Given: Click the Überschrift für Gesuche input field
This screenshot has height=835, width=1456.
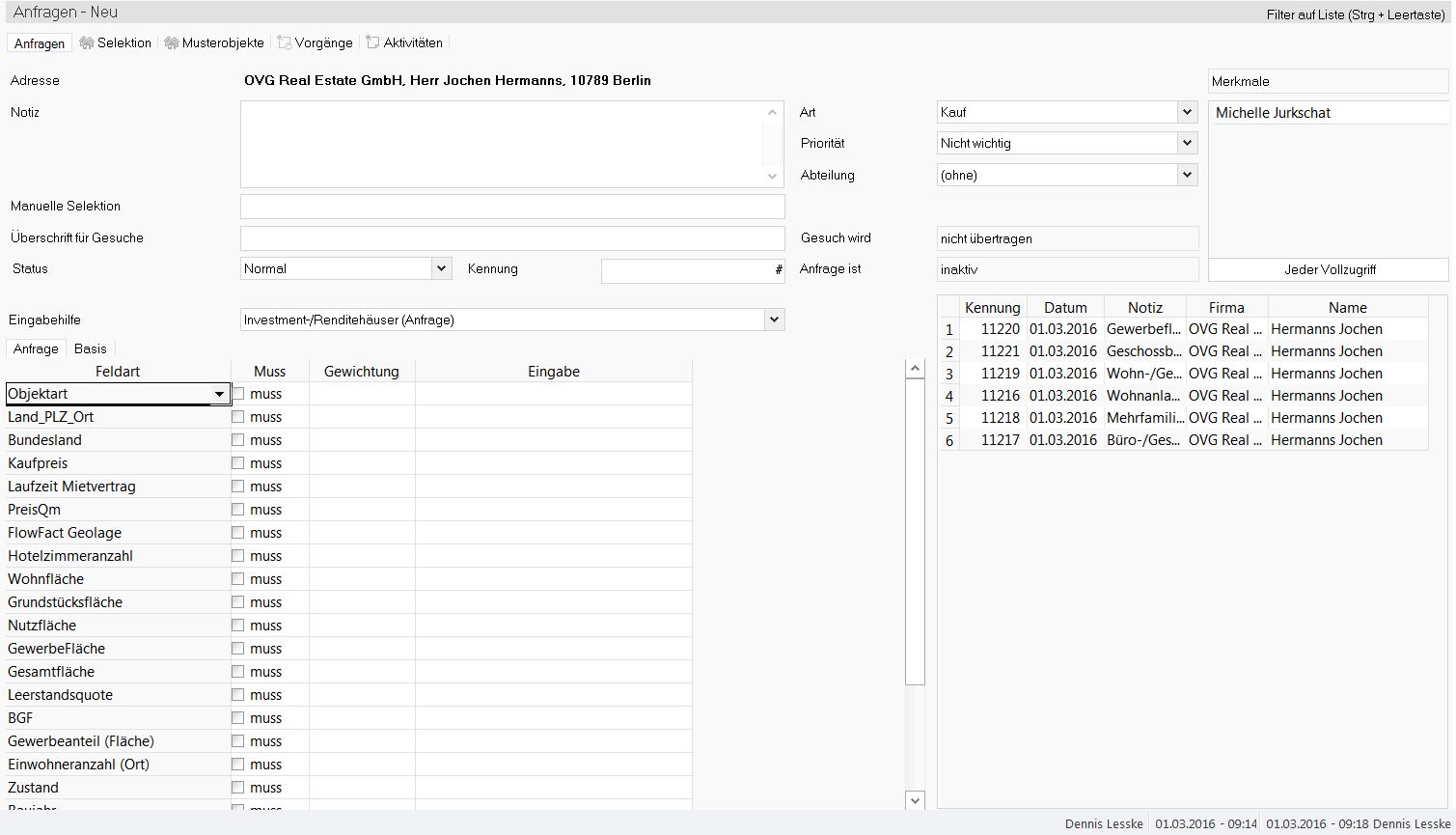Looking at the screenshot, I should [512, 238].
